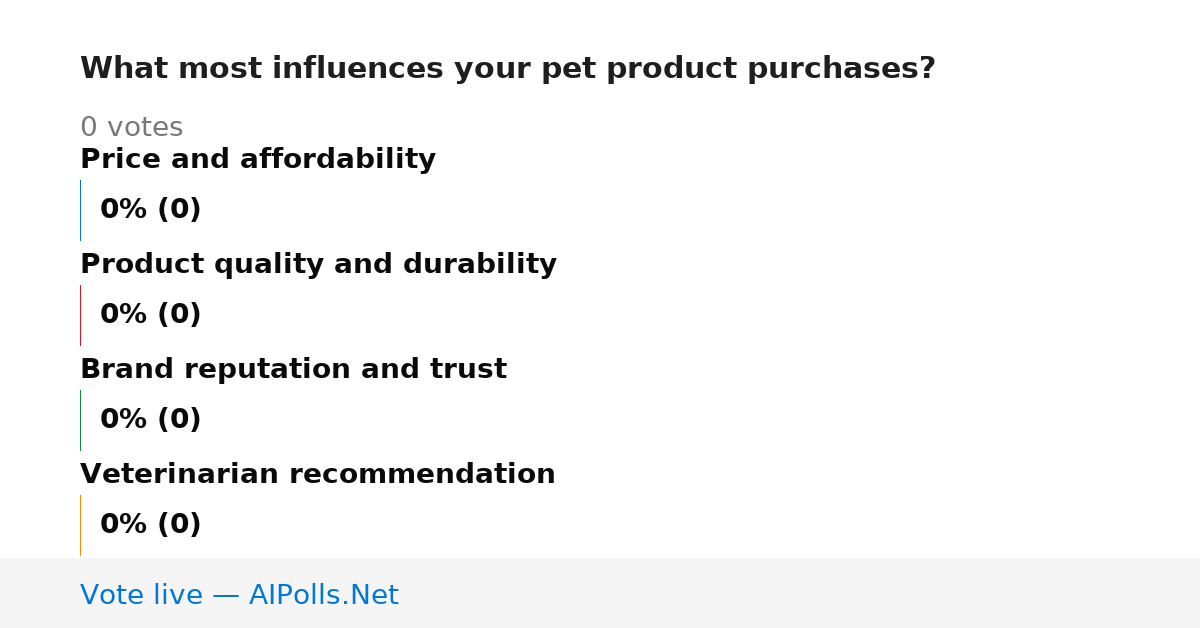
Task: Open the Vote live AIPolls.Net link
Action: coord(239,595)
